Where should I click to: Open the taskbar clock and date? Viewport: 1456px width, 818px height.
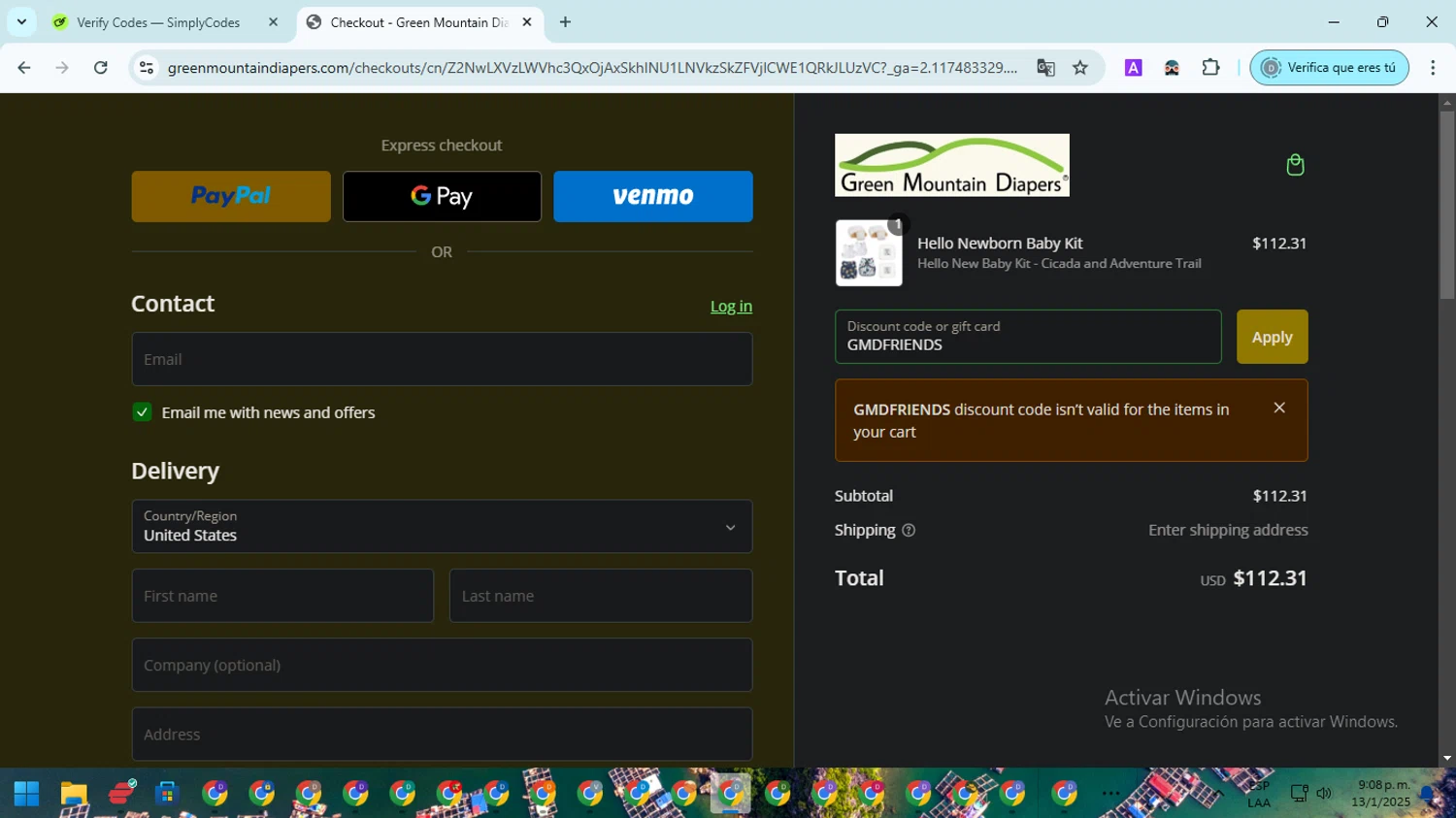click(1381, 794)
